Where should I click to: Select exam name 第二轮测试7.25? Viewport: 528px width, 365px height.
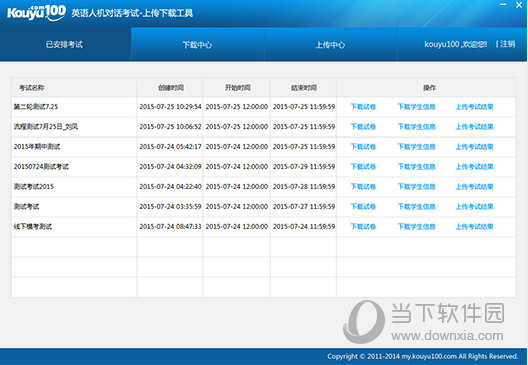(x=36, y=107)
